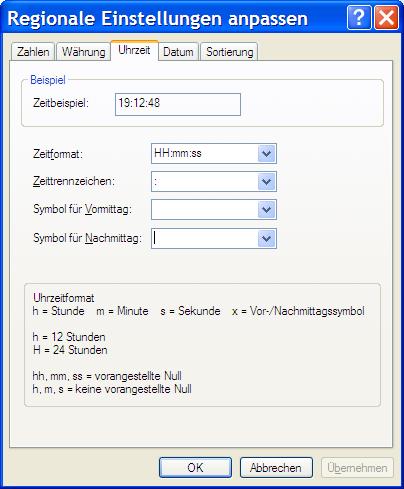The image size is (404, 489).
Task: Confirm with the OK button
Action: (x=195, y=468)
